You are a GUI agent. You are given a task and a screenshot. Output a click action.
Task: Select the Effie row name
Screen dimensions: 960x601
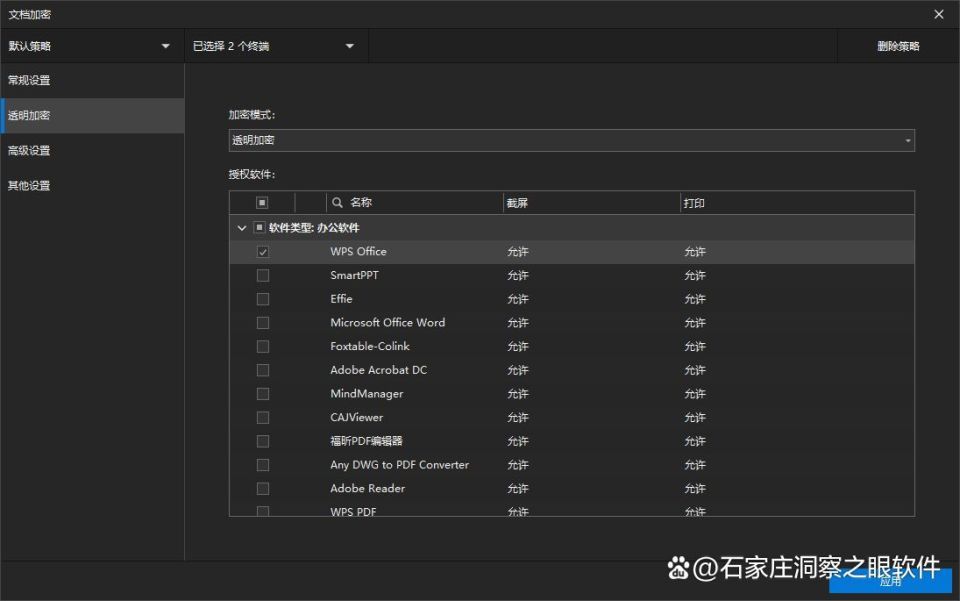point(341,299)
